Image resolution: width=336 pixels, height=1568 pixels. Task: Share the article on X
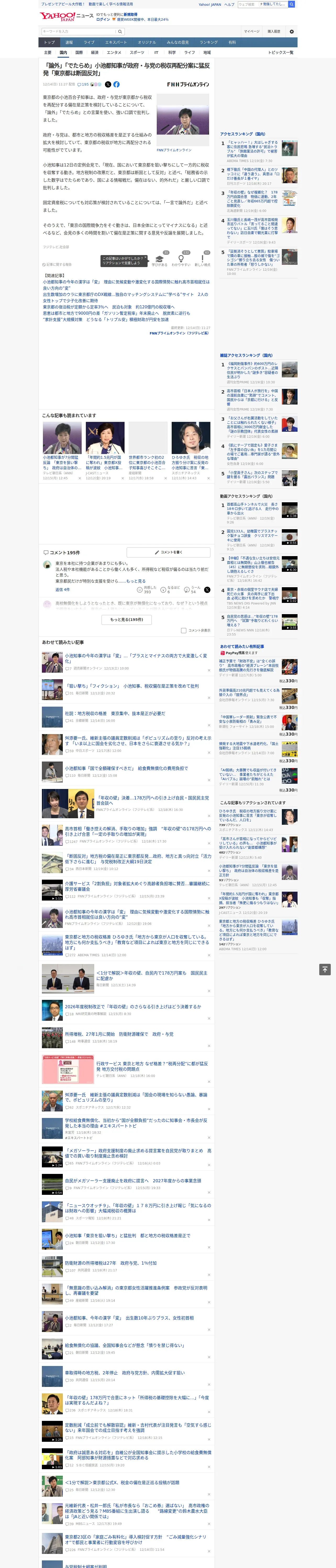(x=108, y=85)
